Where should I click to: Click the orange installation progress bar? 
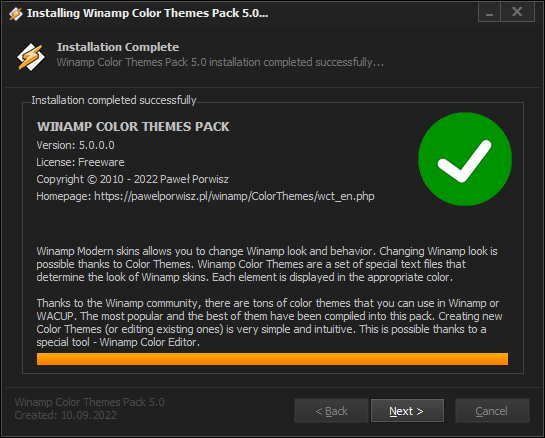[x=272, y=359]
